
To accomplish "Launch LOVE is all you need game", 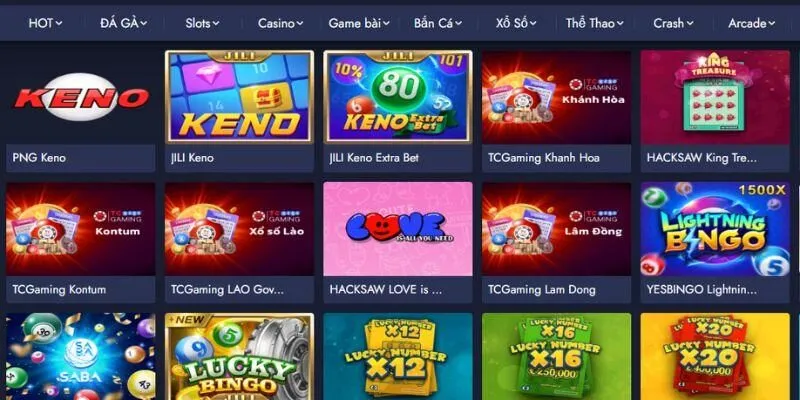I will pos(398,229).
